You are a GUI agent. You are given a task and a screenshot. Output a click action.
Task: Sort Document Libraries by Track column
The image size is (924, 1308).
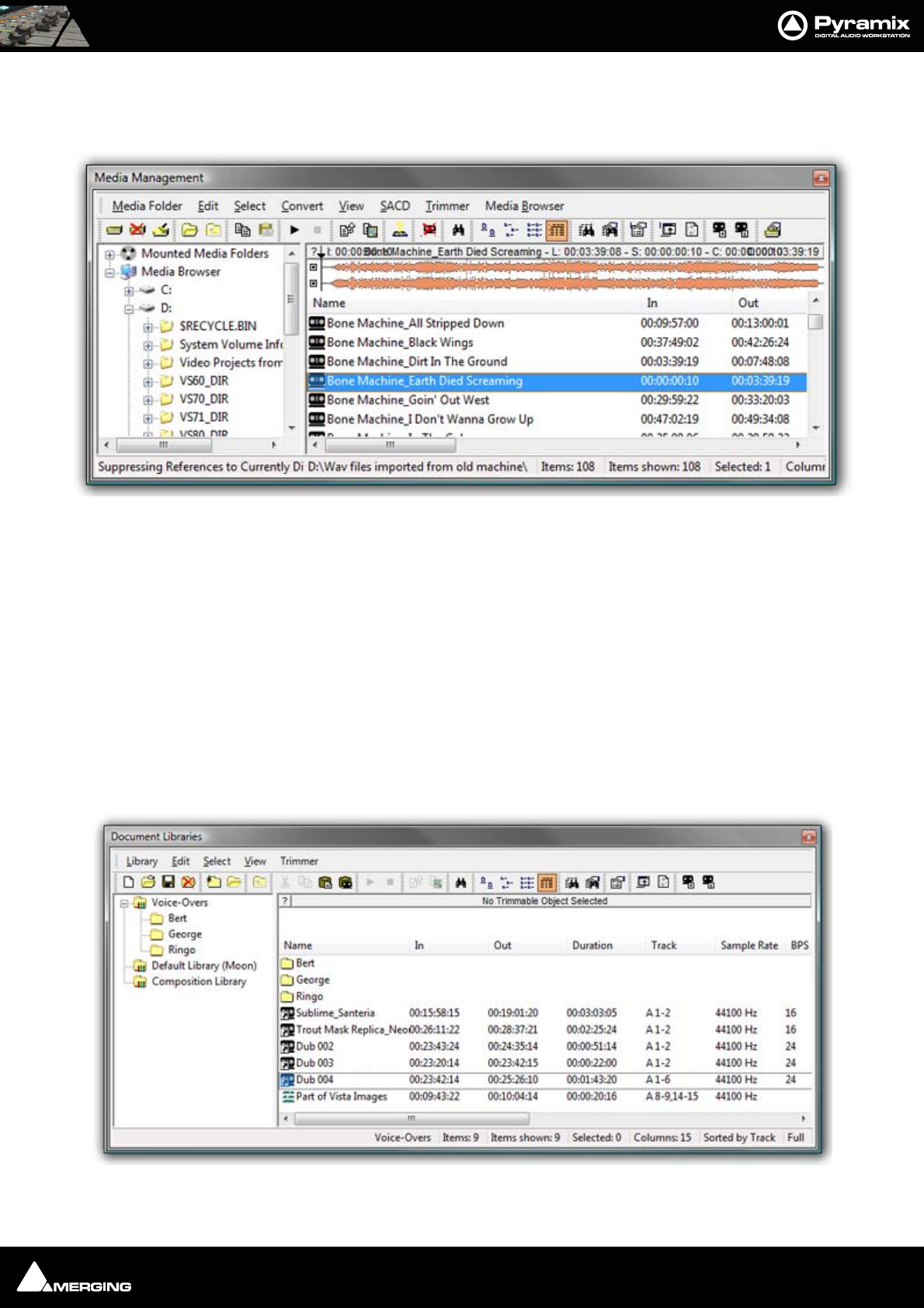(663, 945)
